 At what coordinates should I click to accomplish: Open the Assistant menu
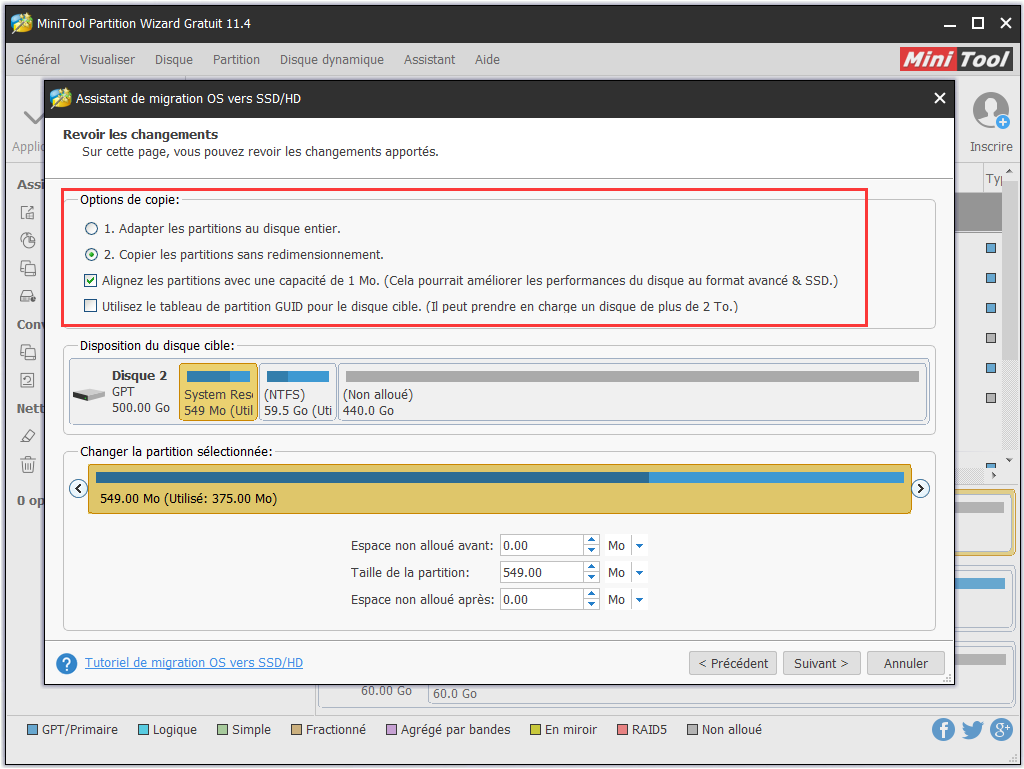click(x=429, y=59)
